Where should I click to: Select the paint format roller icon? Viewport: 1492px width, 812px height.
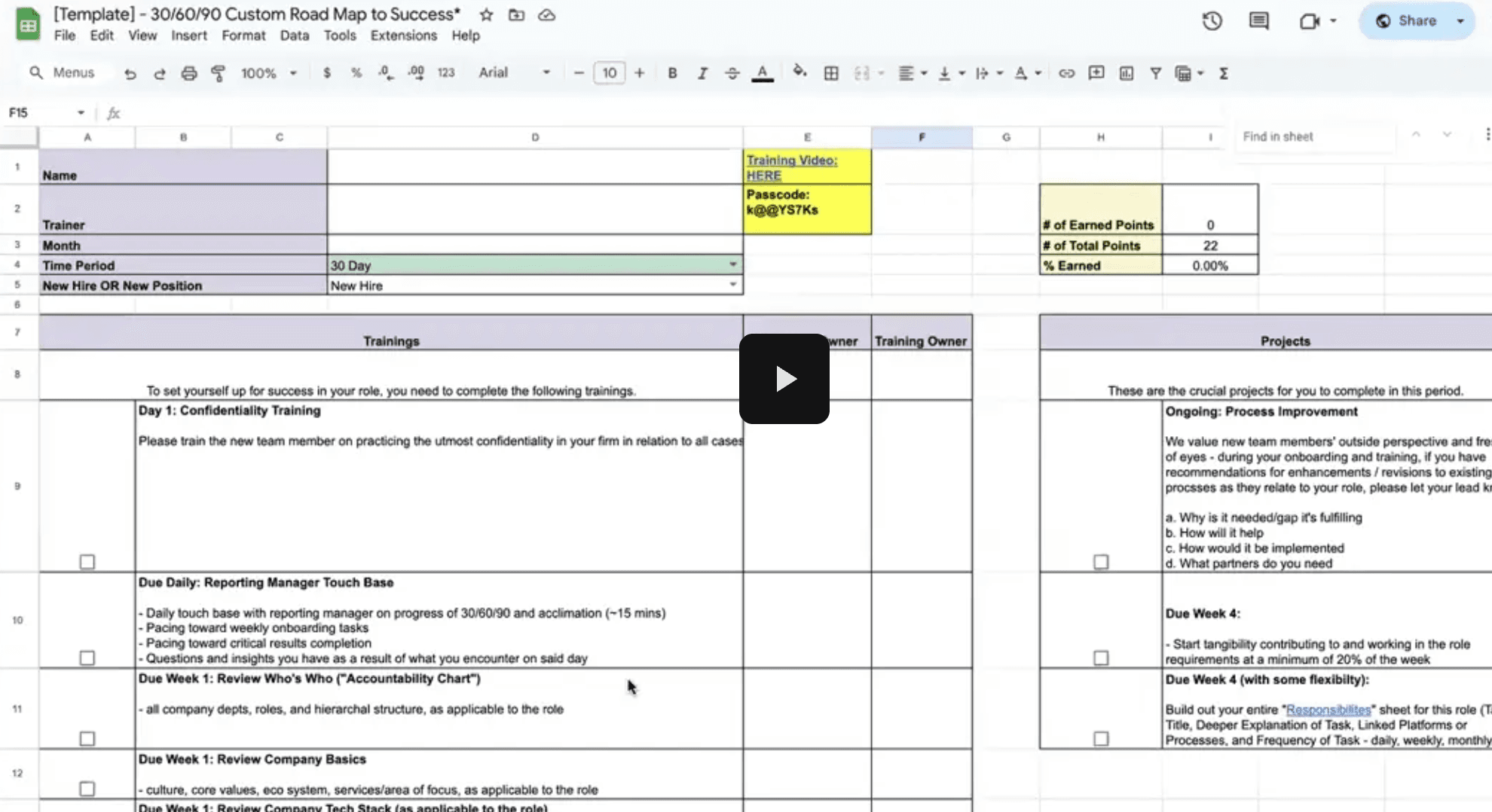point(219,73)
